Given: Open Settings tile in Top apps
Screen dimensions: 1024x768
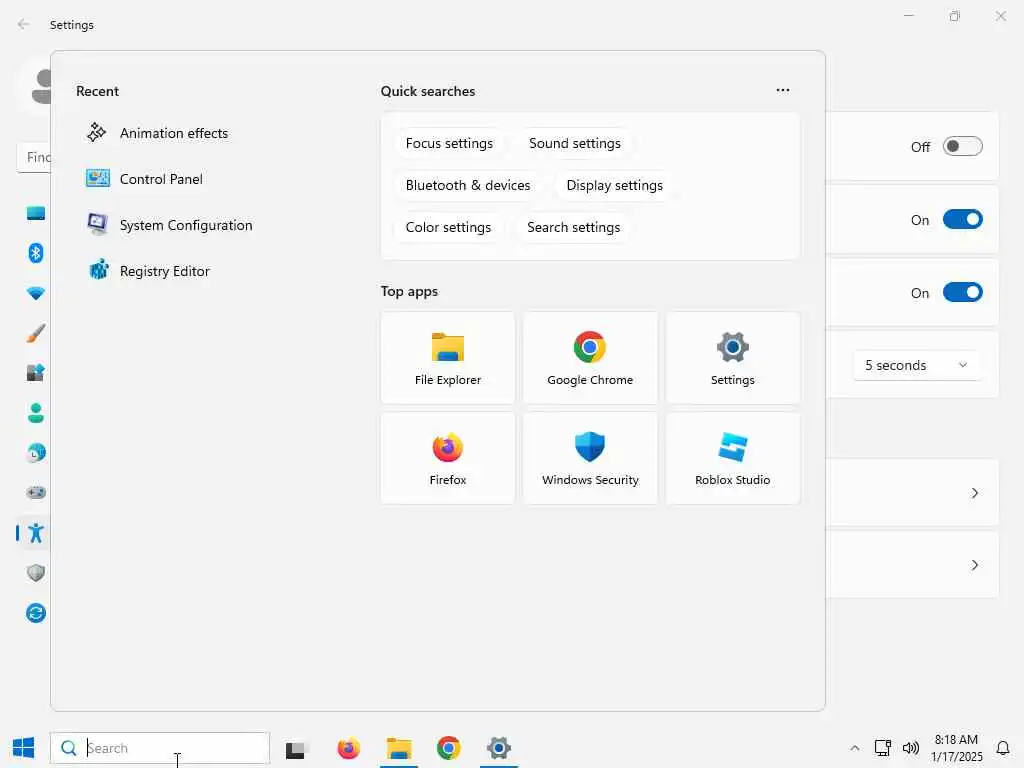Looking at the screenshot, I should pyautogui.click(x=732, y=358).
